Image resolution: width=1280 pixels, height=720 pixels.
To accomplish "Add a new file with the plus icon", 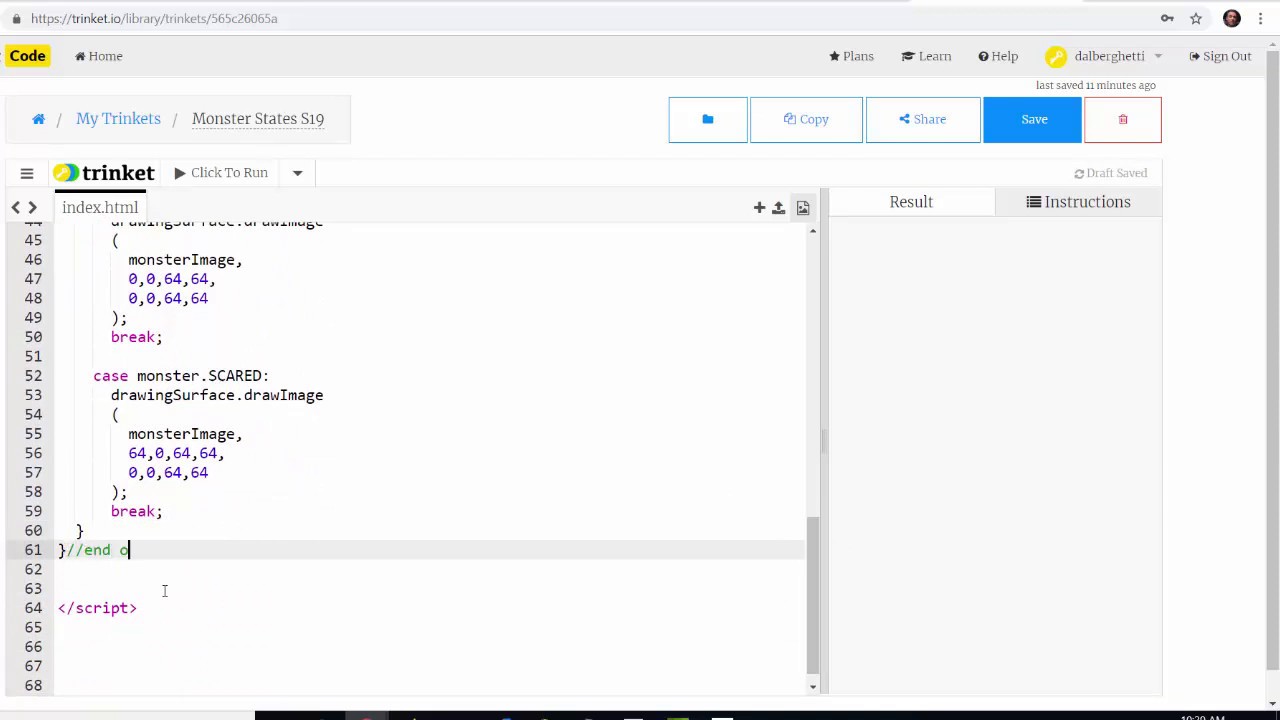I will coord(759,208).
